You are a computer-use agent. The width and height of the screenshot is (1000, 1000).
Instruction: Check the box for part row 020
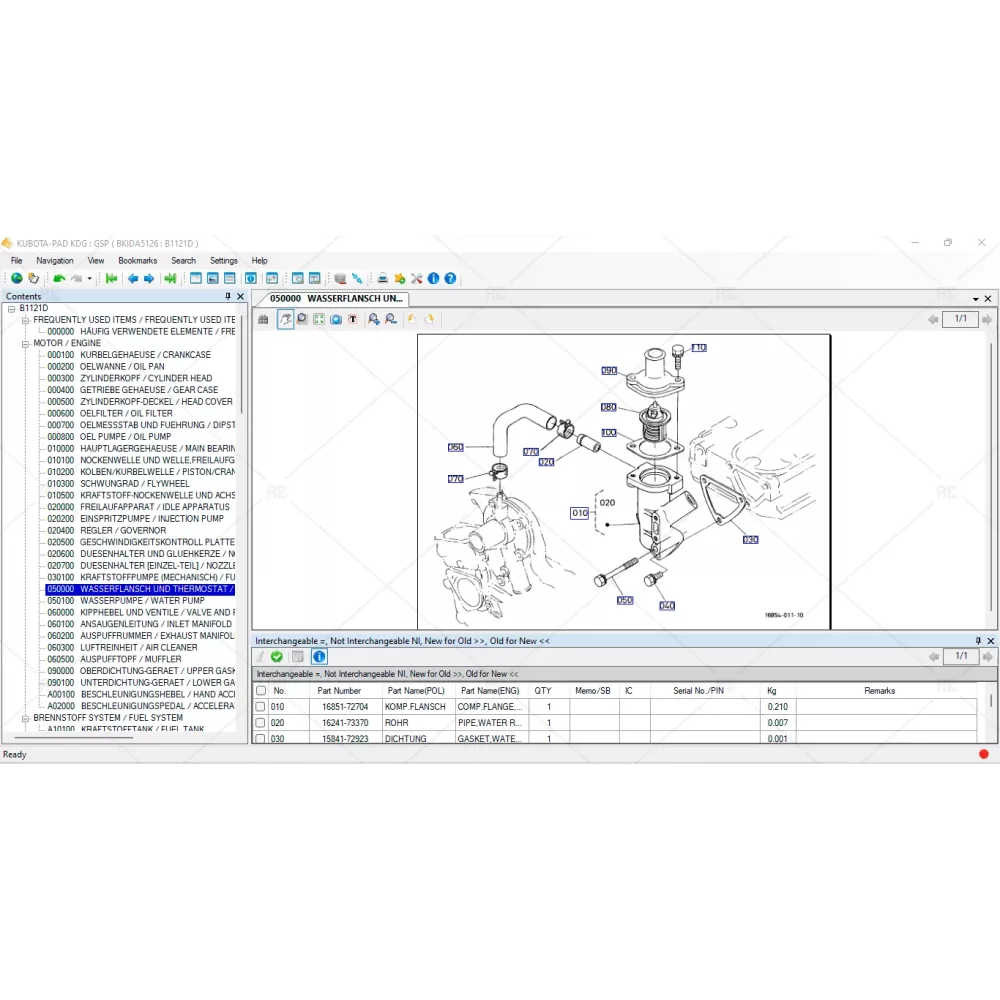click(x=261, y=723)
